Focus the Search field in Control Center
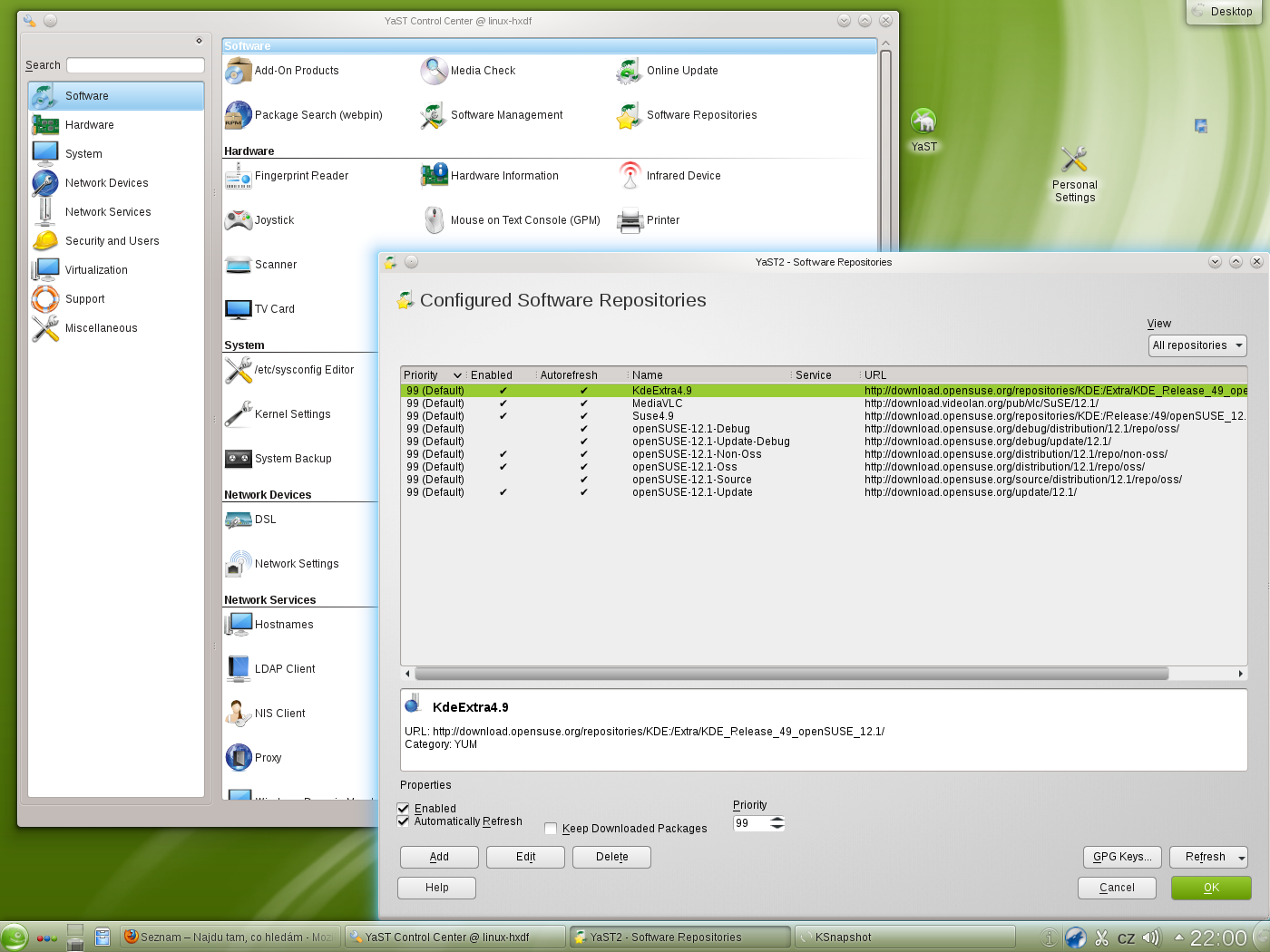 pyautogui.click(x=135, y=65)
